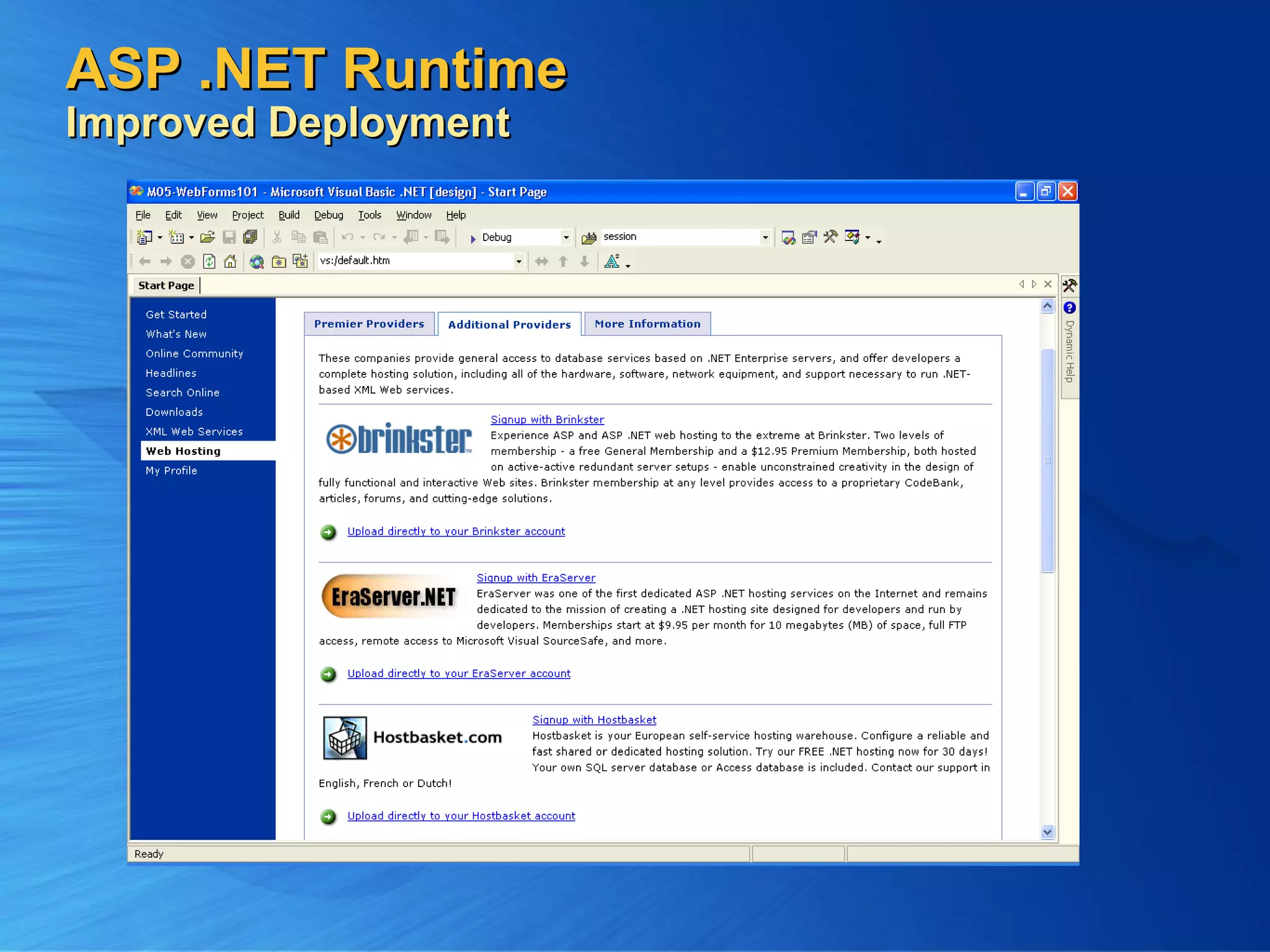Open the New Project dropdown arrow
This screenshot has height=952, width=1270.
pos(159,238)
